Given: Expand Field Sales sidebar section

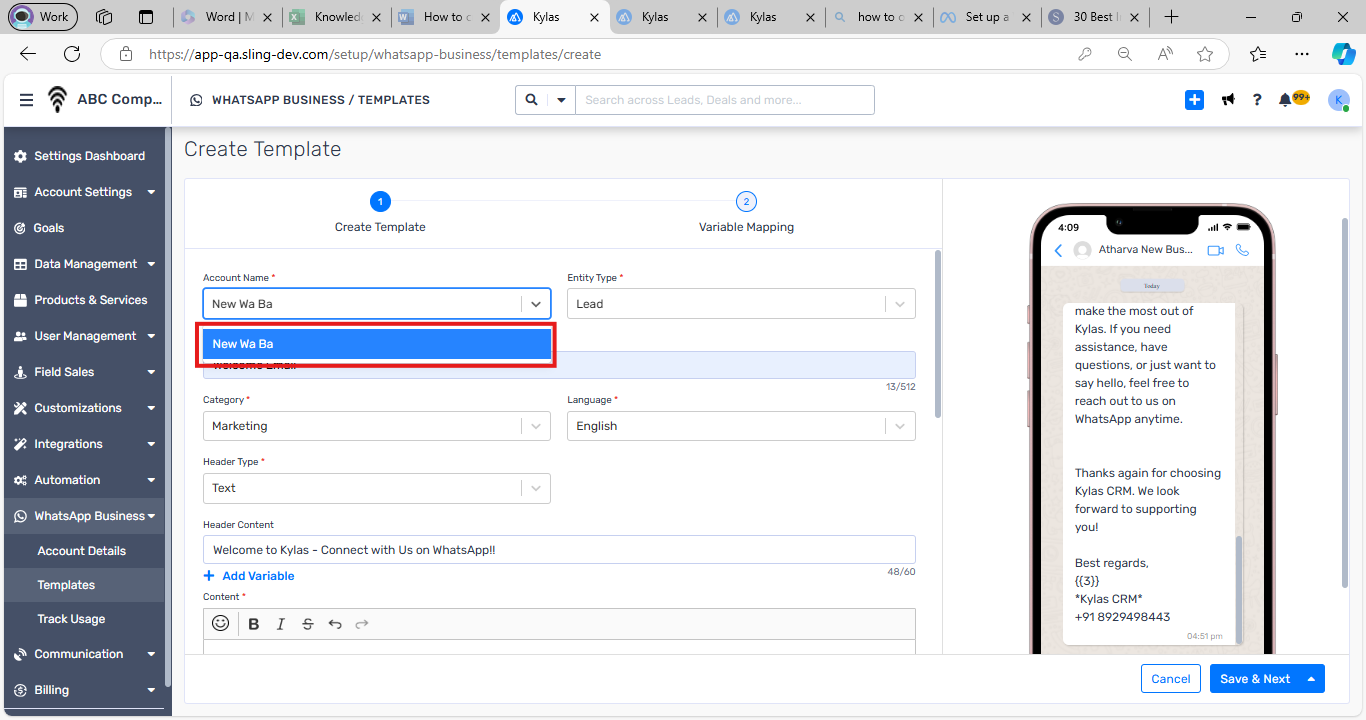Looking at the screenshot, I should tap(84, 372).
